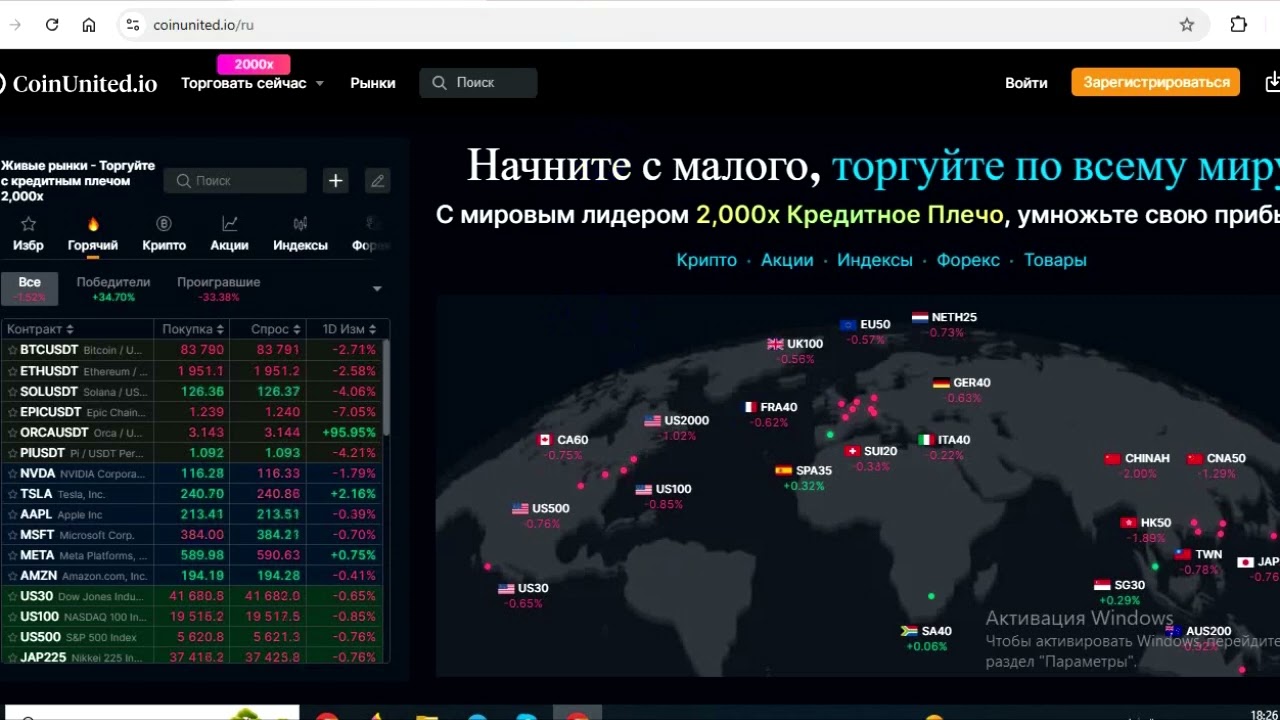1280x720 pixels.
Task: Open the Крипто coin category
Action: 164,234
